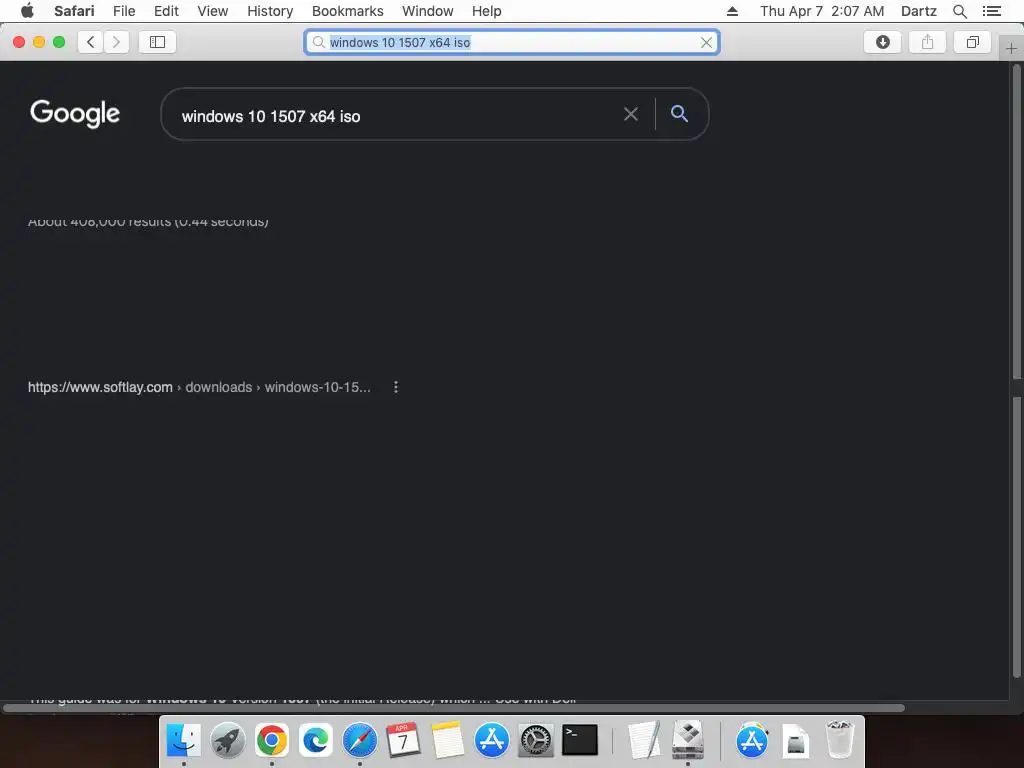Open the Edit menu
This screenshot has width=1024, height=768.
click(166, 11)
